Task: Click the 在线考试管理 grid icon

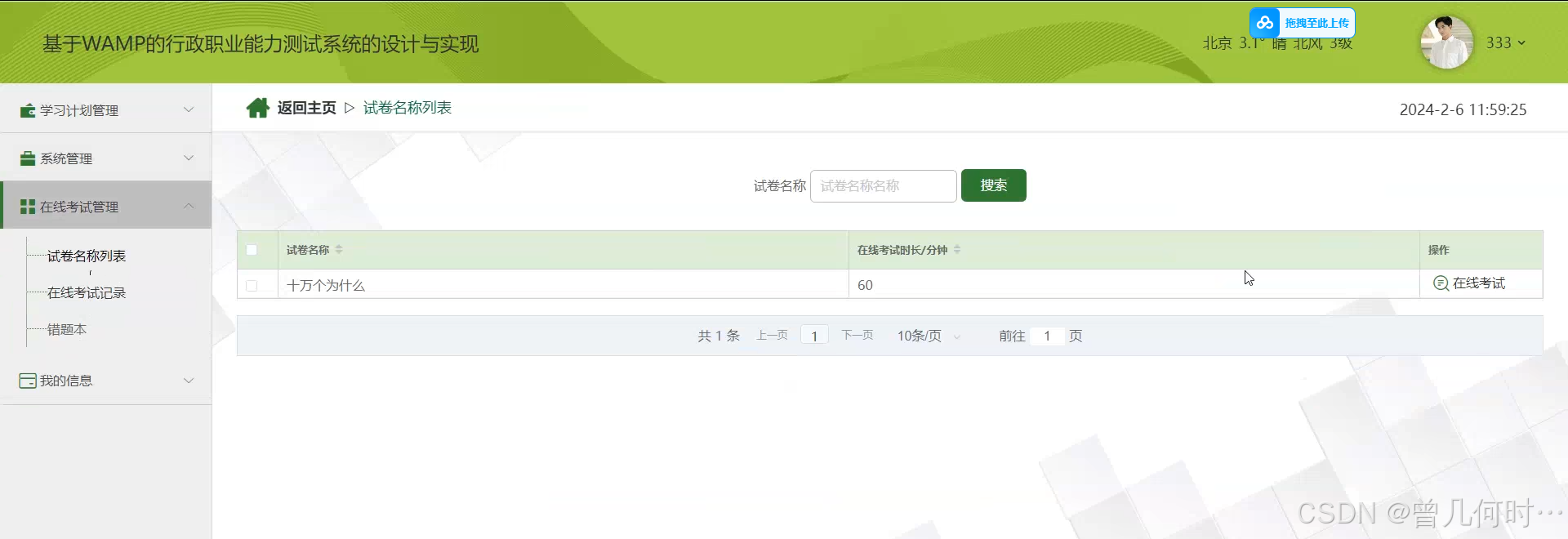Action: pos(28,207)
